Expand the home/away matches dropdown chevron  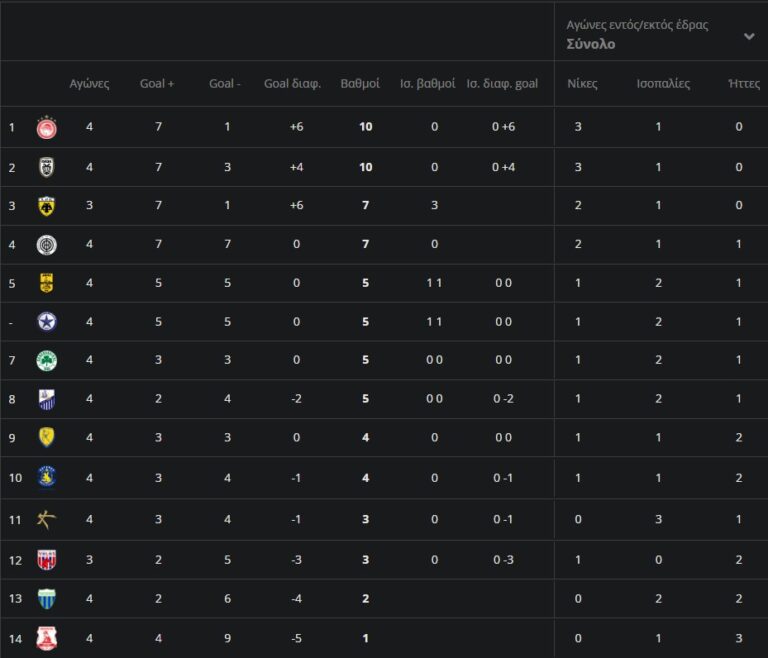pos(749,36)
